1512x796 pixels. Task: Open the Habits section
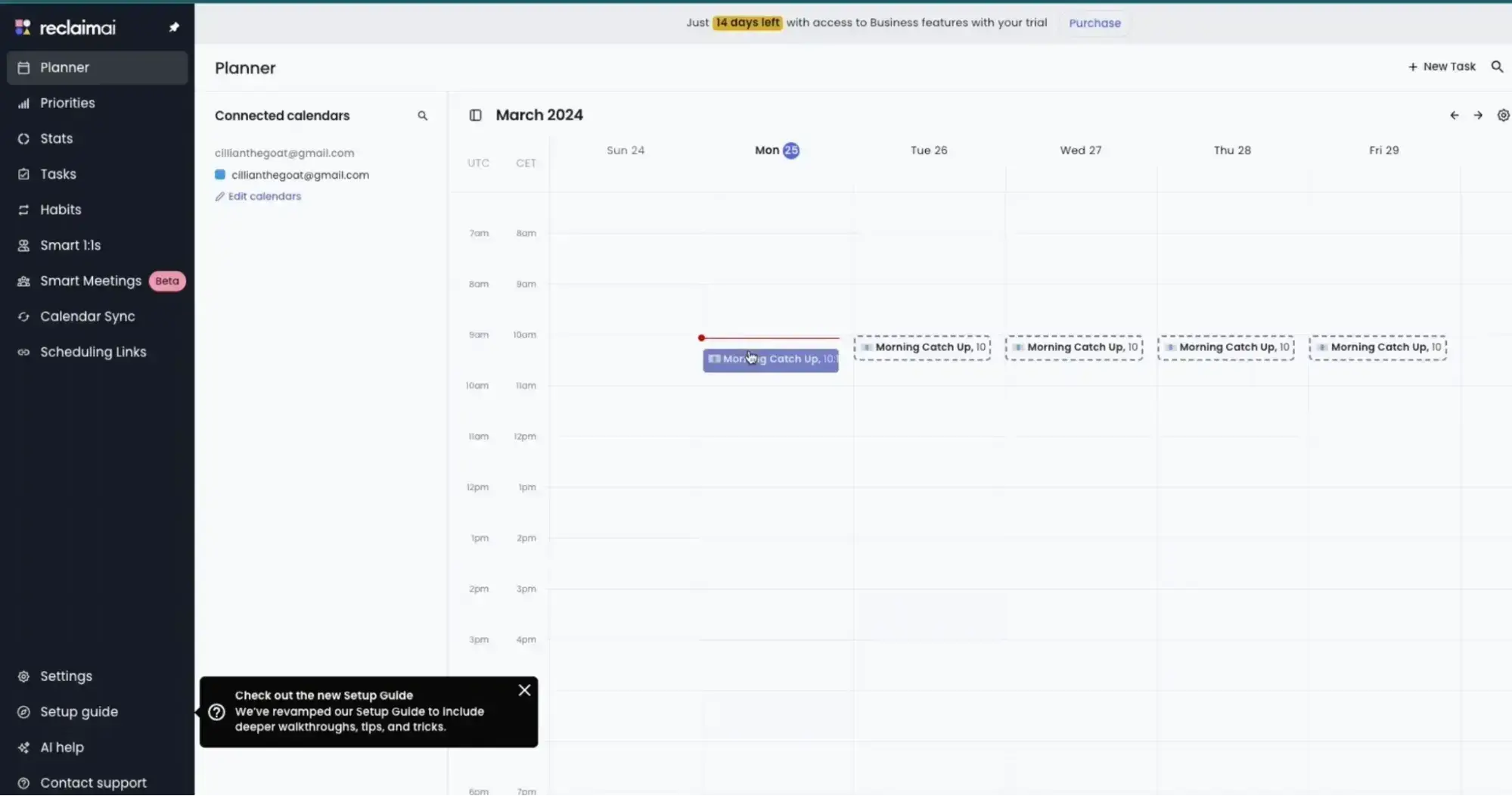[61, 209]
